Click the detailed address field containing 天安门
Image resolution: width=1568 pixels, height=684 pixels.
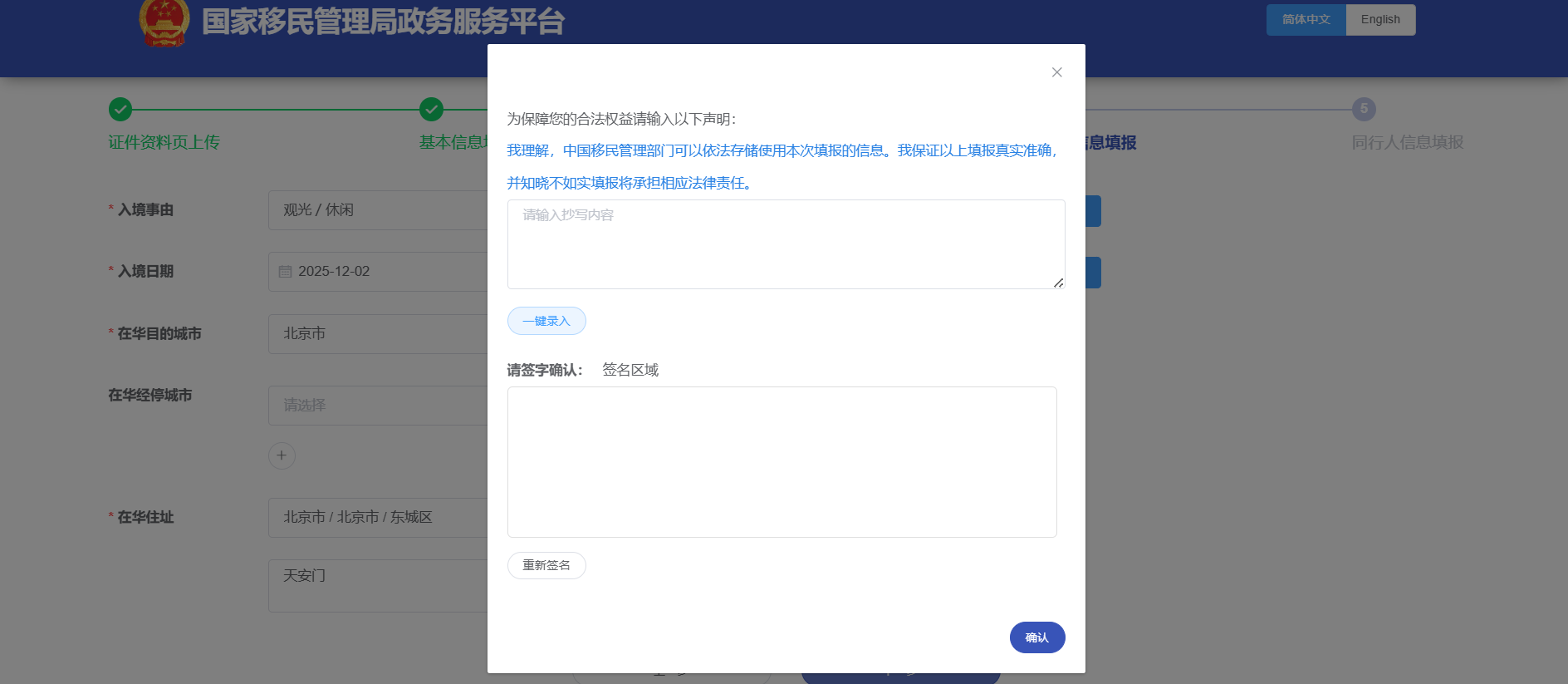(x=378, y=586)
